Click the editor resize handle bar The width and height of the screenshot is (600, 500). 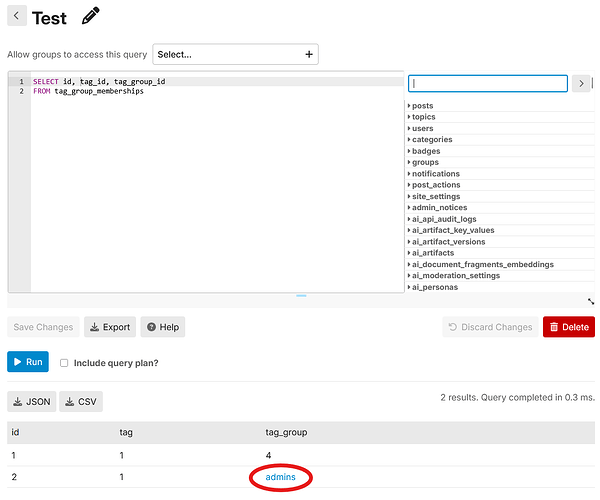301,296
